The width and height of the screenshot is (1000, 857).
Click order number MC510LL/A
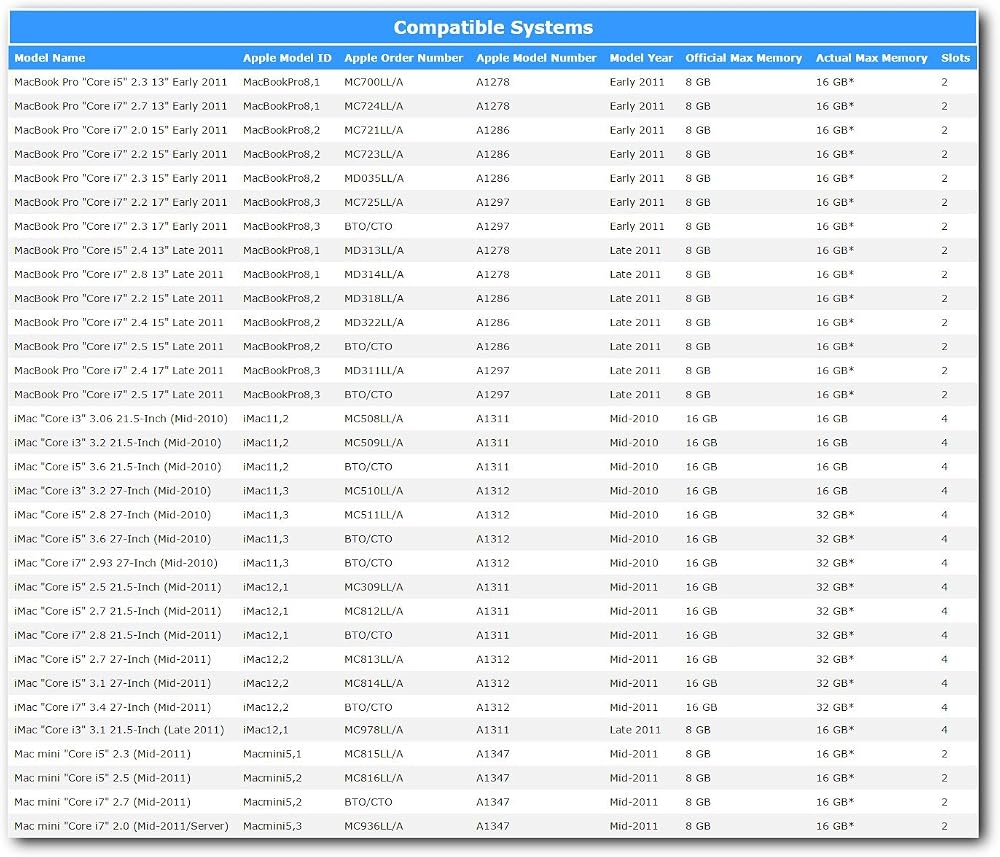374,491
